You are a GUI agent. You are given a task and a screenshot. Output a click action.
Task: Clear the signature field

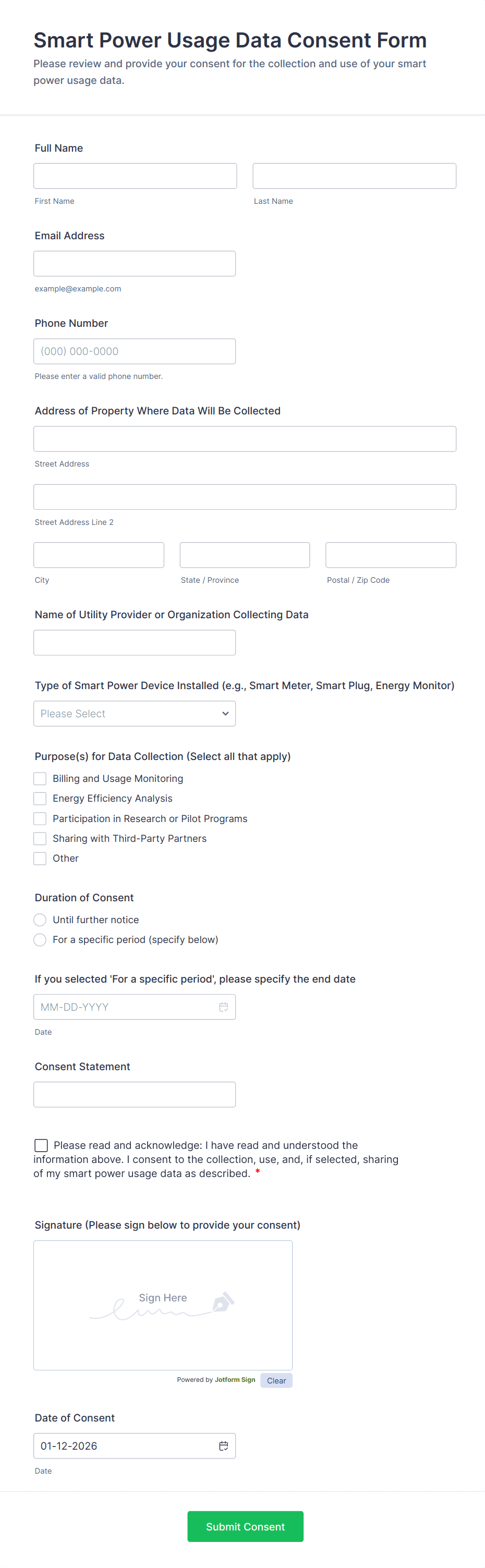276,1380
